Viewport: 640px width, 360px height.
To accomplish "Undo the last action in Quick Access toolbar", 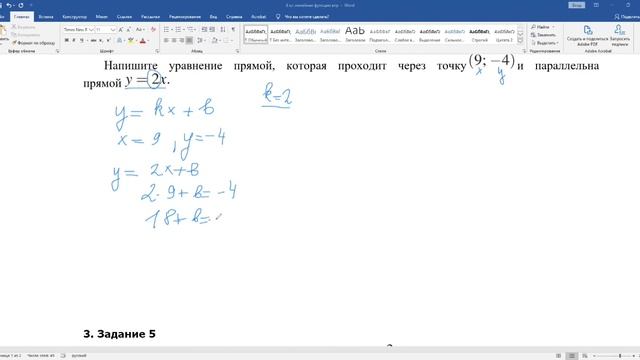I will point(9,5).
